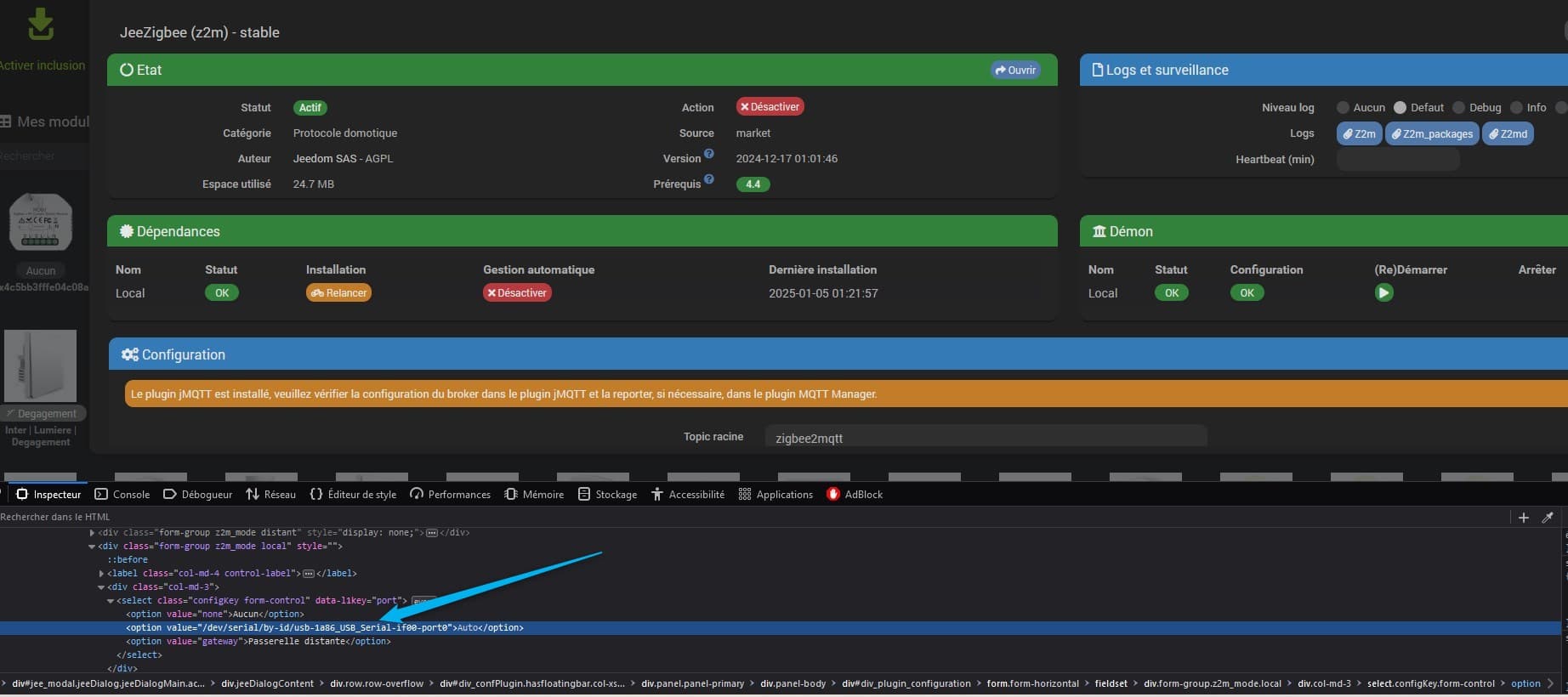The height and width of the screenshot is (697, 1568).
Task: Select the Degagement module thumbnail
Action: coord(40,365)
